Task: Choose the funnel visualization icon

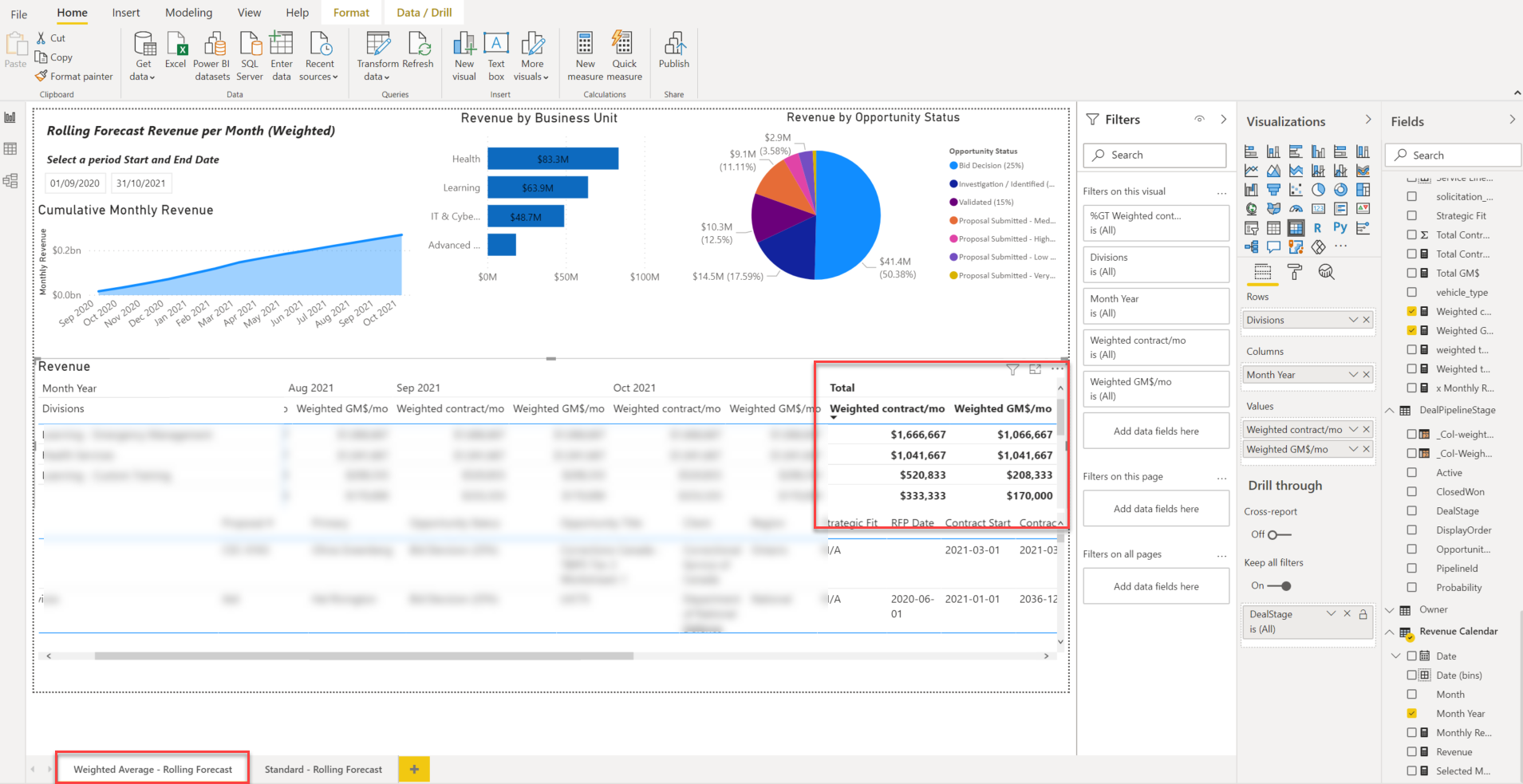Action: pyautogui.click(x=1273, y=190)
